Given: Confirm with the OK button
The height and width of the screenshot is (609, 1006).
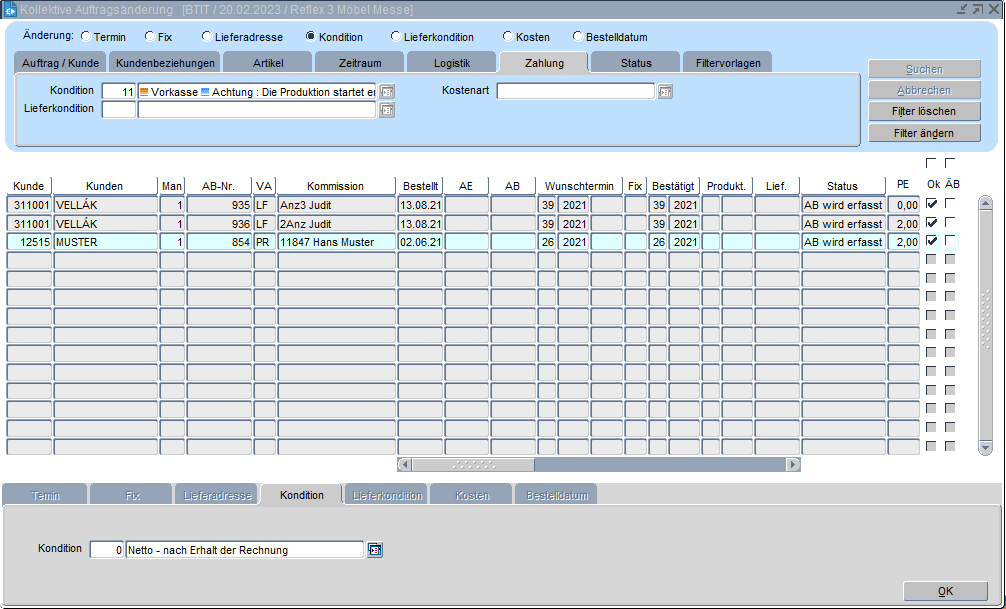Looking at the screenshot, I should [945, 591].
